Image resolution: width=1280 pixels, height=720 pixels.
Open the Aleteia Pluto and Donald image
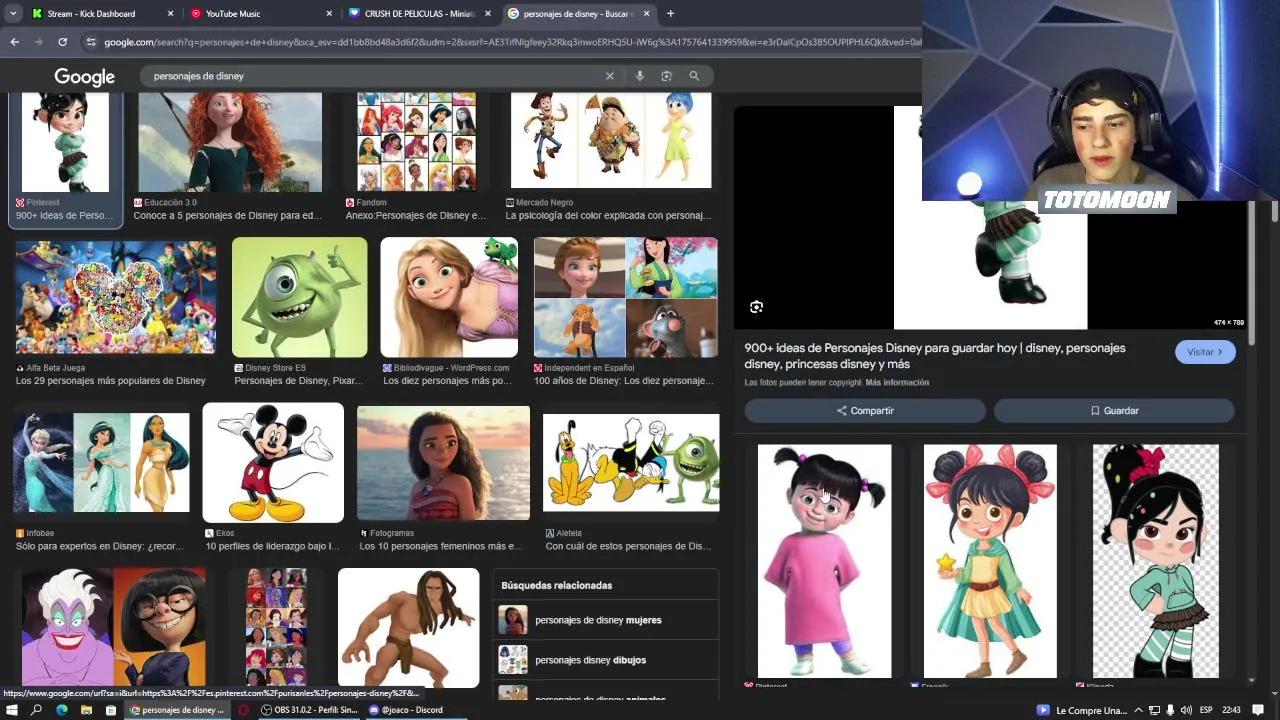click(631, 463)
